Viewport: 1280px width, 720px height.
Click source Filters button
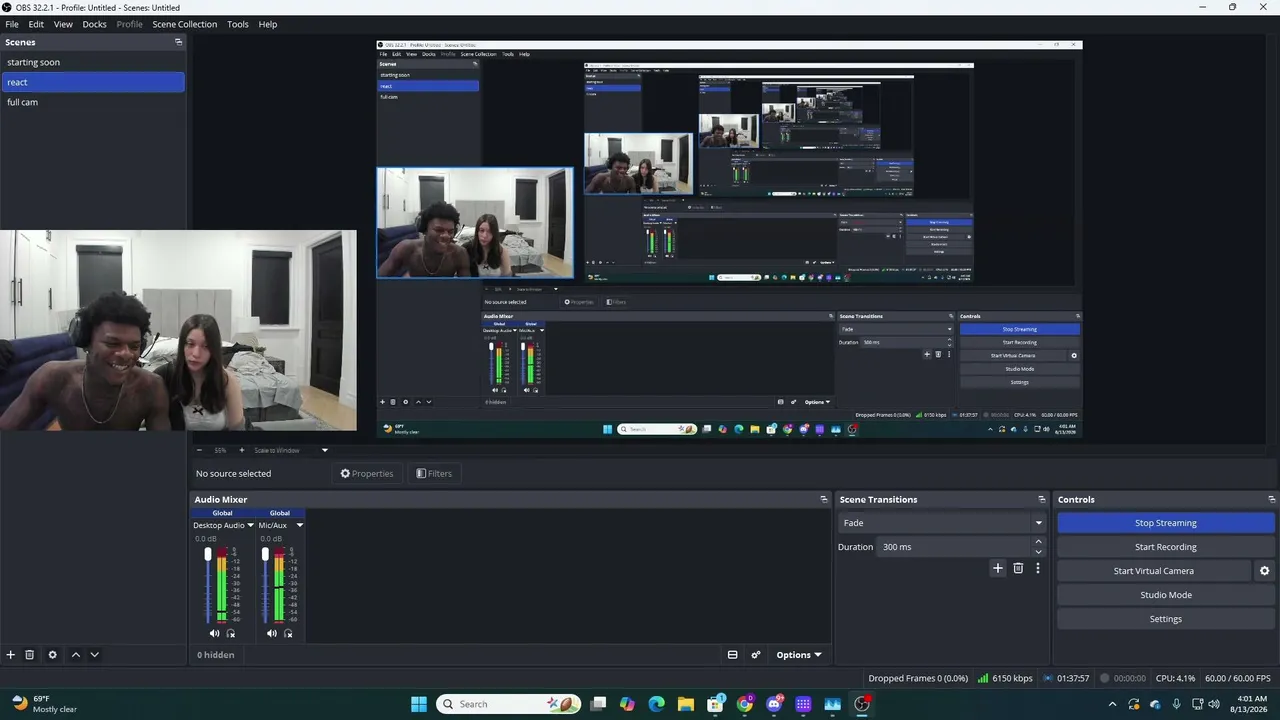(x=435, y=474)
